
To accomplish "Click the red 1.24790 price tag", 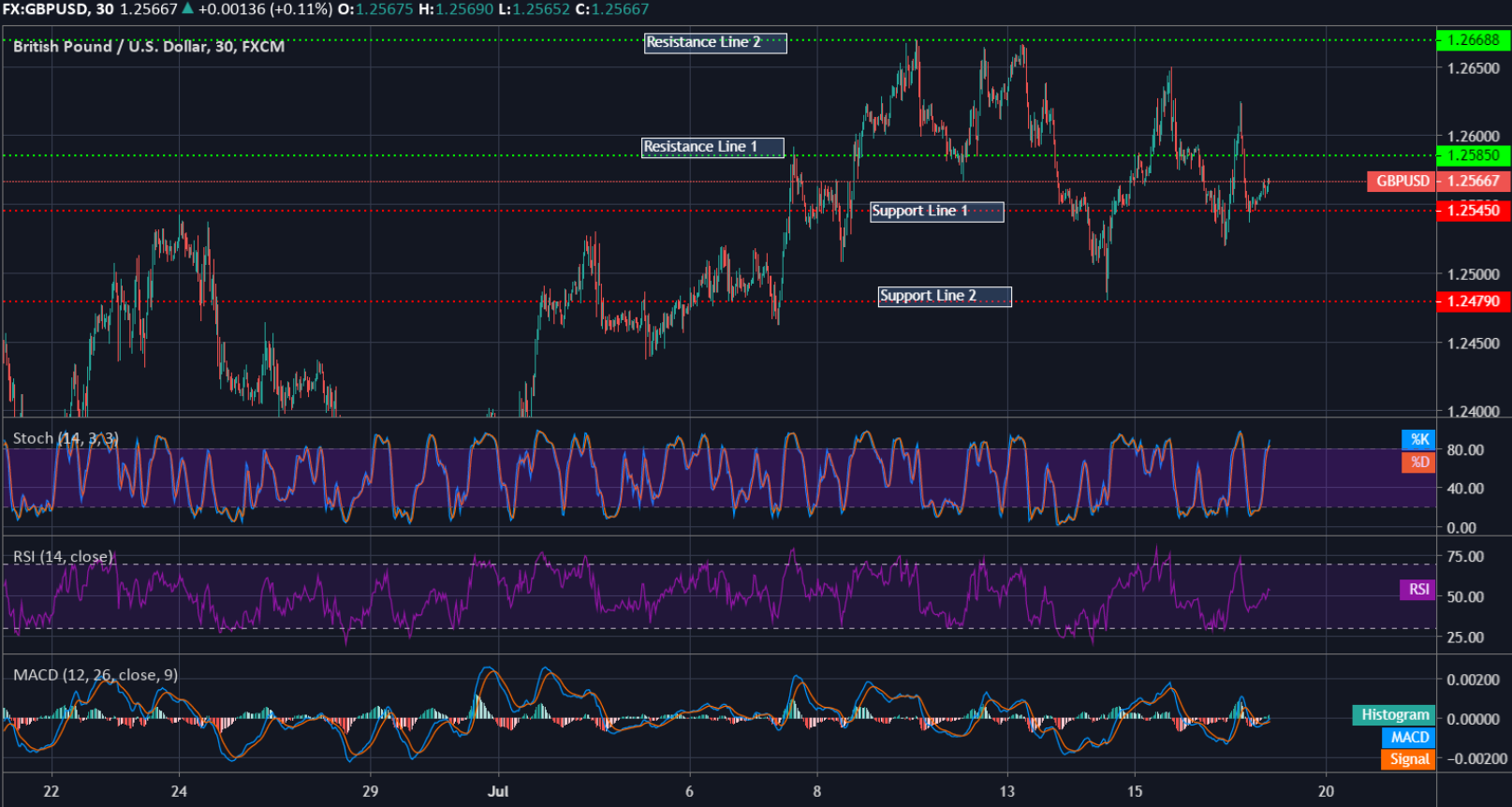I will click(x=1474, y=301).
